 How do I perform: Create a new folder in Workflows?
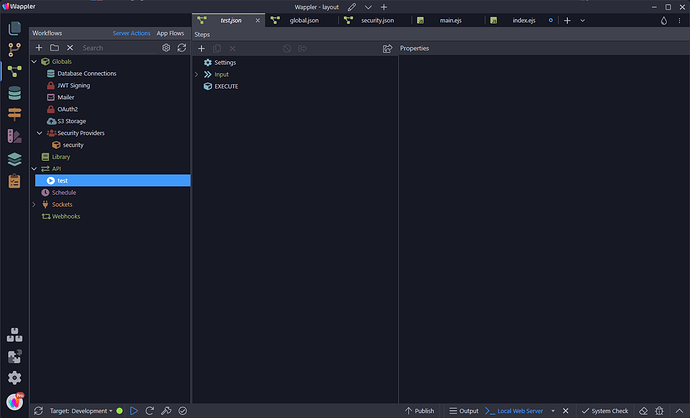[x=55, y=48]
